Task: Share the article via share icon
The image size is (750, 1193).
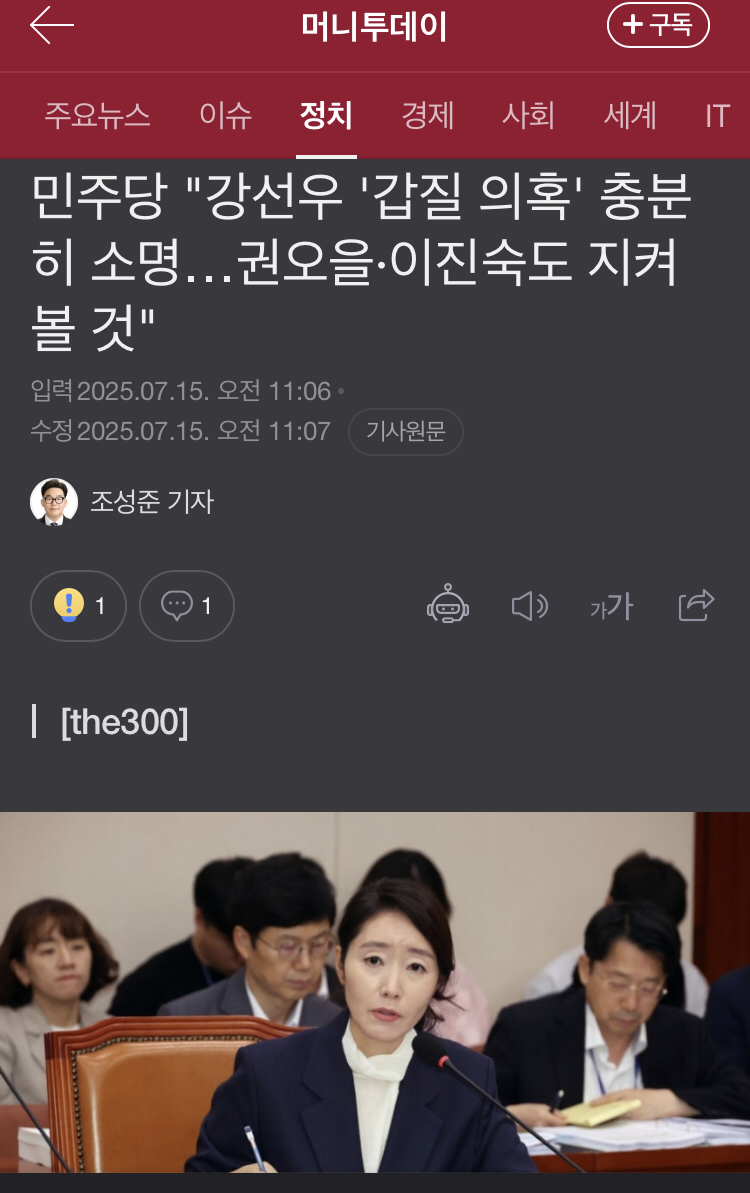Action: pos(696,605)
